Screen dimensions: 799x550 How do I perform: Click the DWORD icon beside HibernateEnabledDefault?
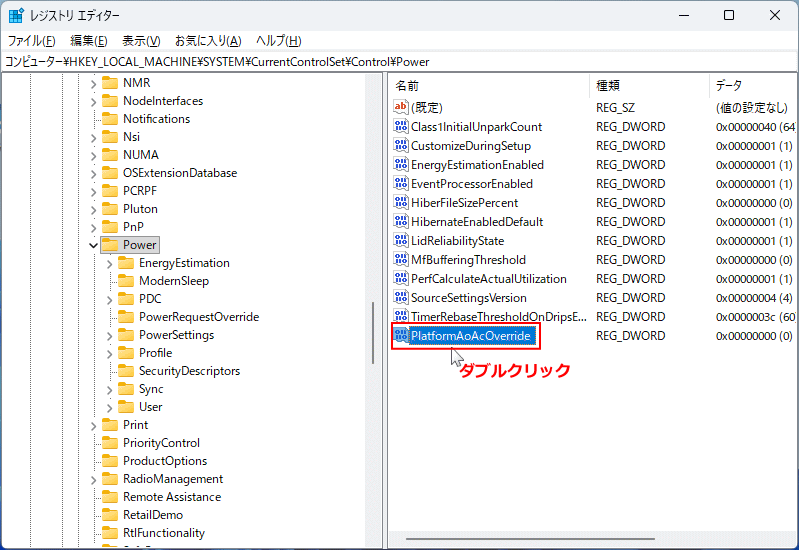(401, 222)
